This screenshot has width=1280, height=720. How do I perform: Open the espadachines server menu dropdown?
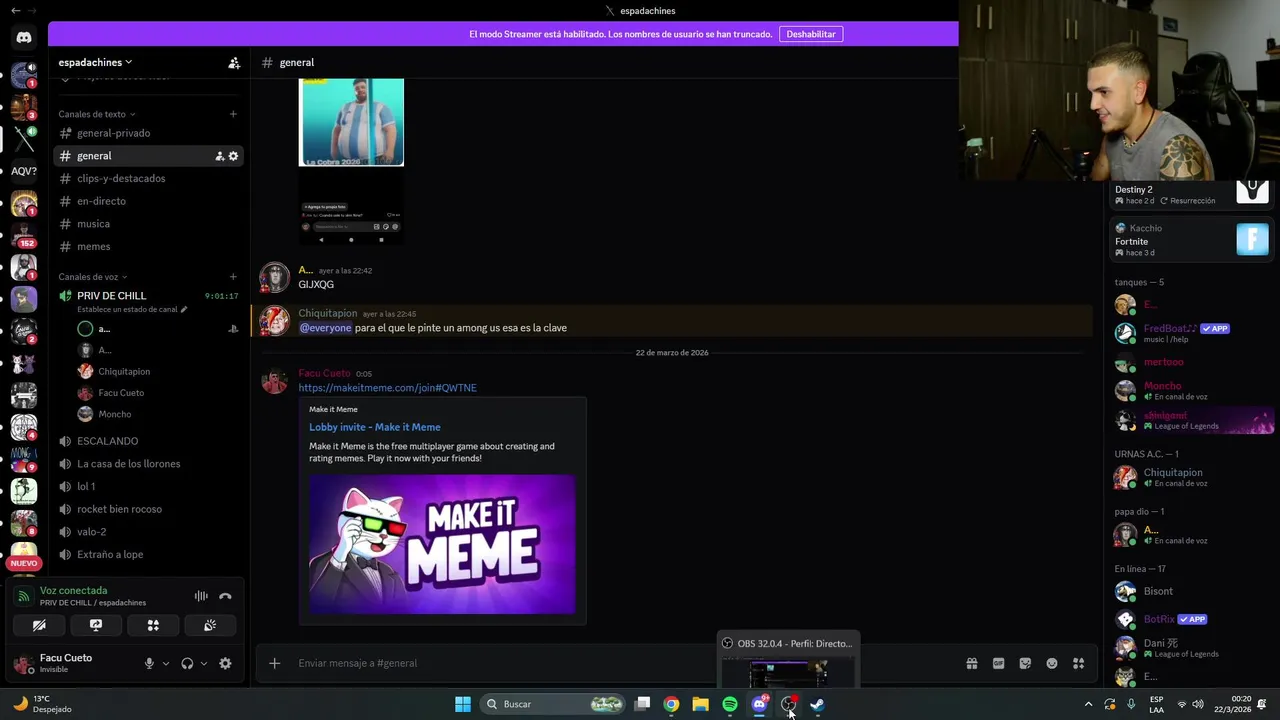coord(95,63)
